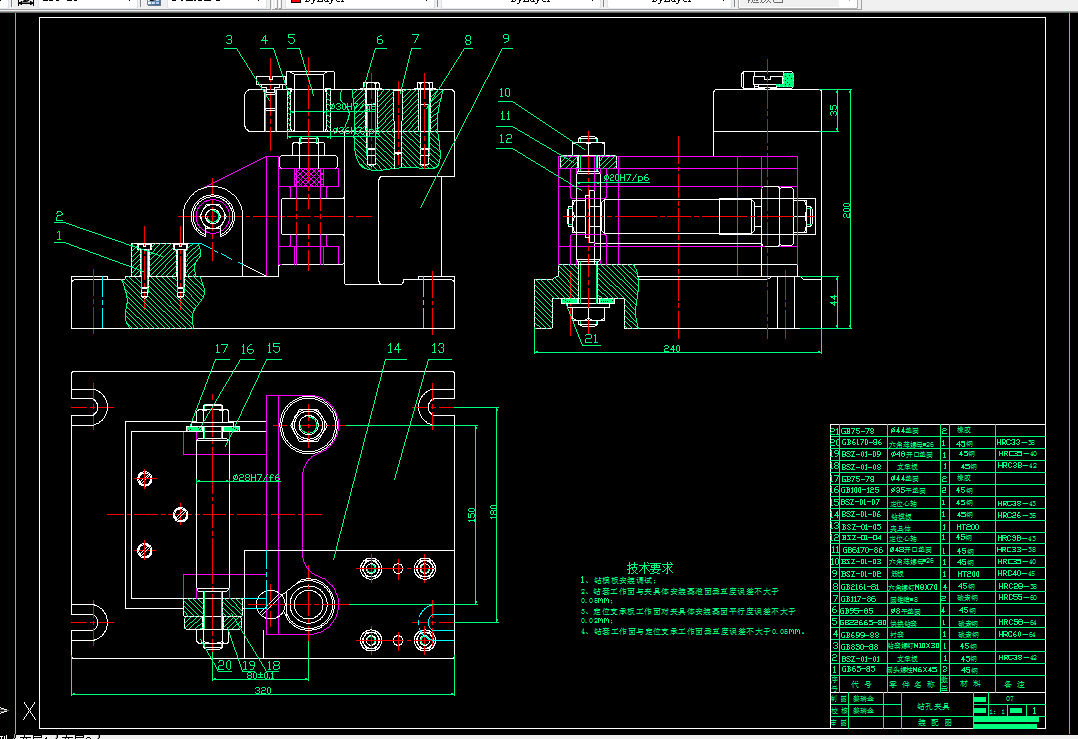Click the 钻孔夹具 title block text
Screen dimensions: 1078x739
933,707
